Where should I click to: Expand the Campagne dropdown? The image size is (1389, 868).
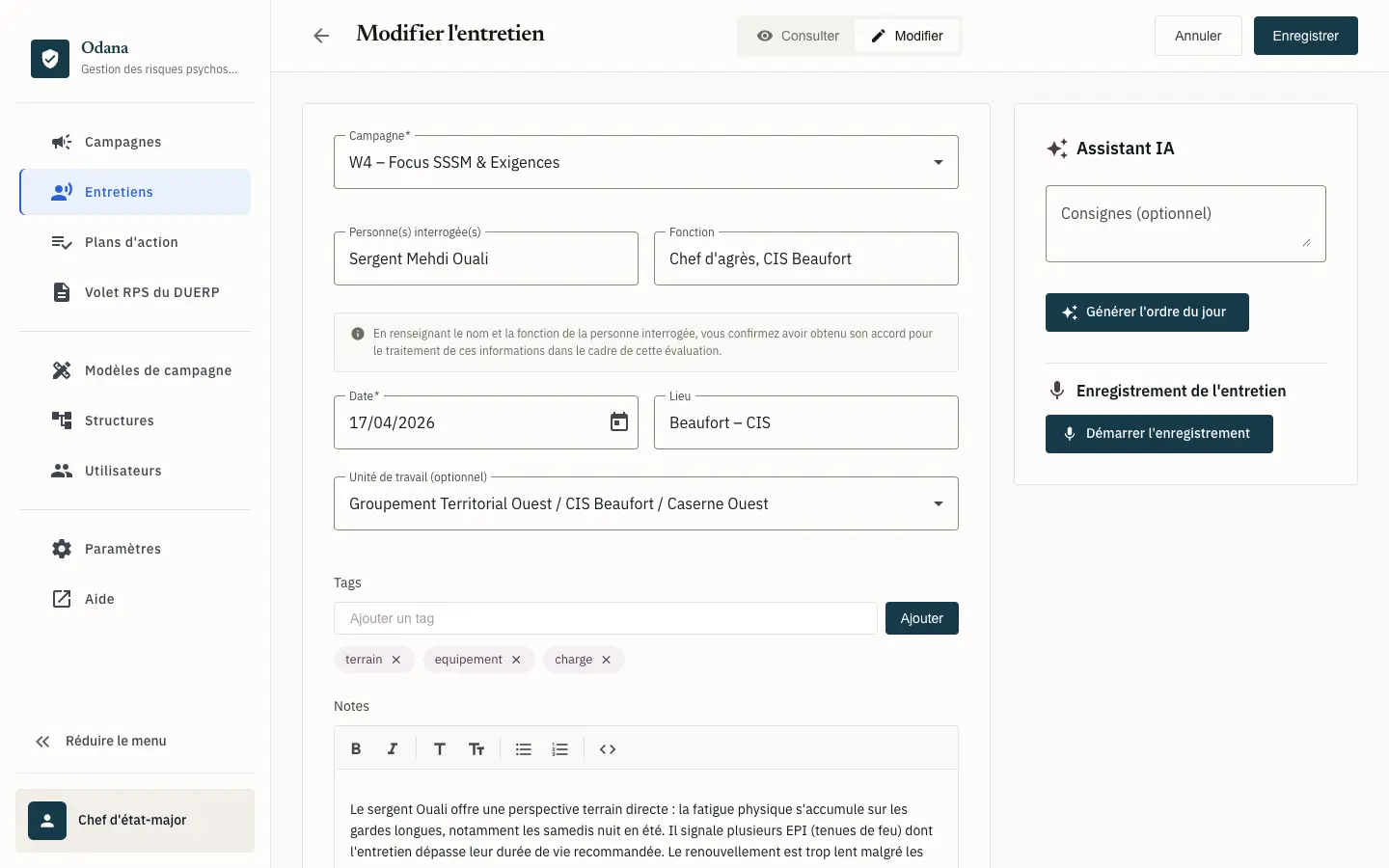click(646, 162)
